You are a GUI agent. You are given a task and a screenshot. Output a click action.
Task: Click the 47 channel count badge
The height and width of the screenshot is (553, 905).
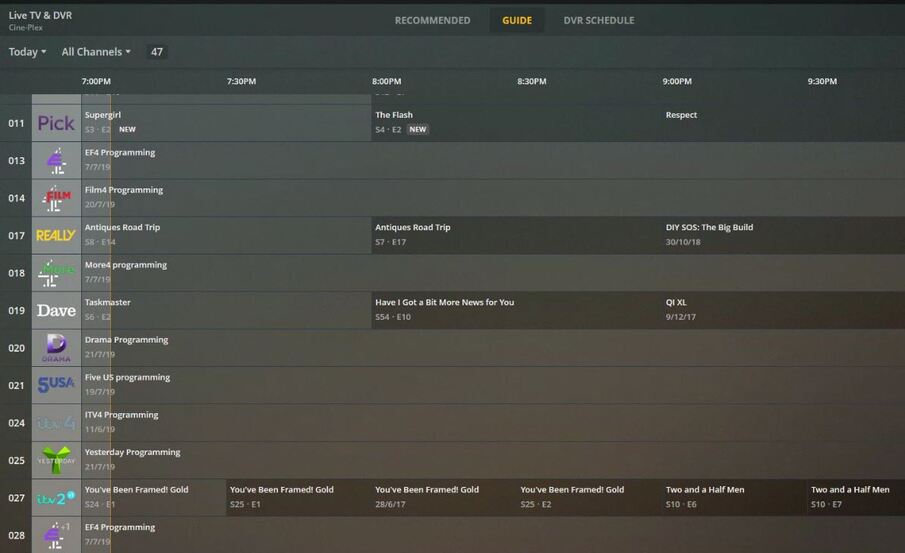pos(156,52)
